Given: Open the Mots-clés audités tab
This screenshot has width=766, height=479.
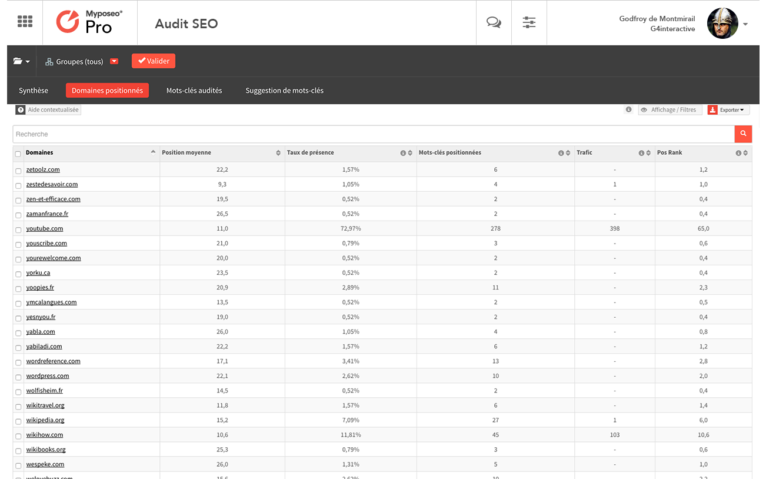Looking at the screenshot, I should 194,90.
